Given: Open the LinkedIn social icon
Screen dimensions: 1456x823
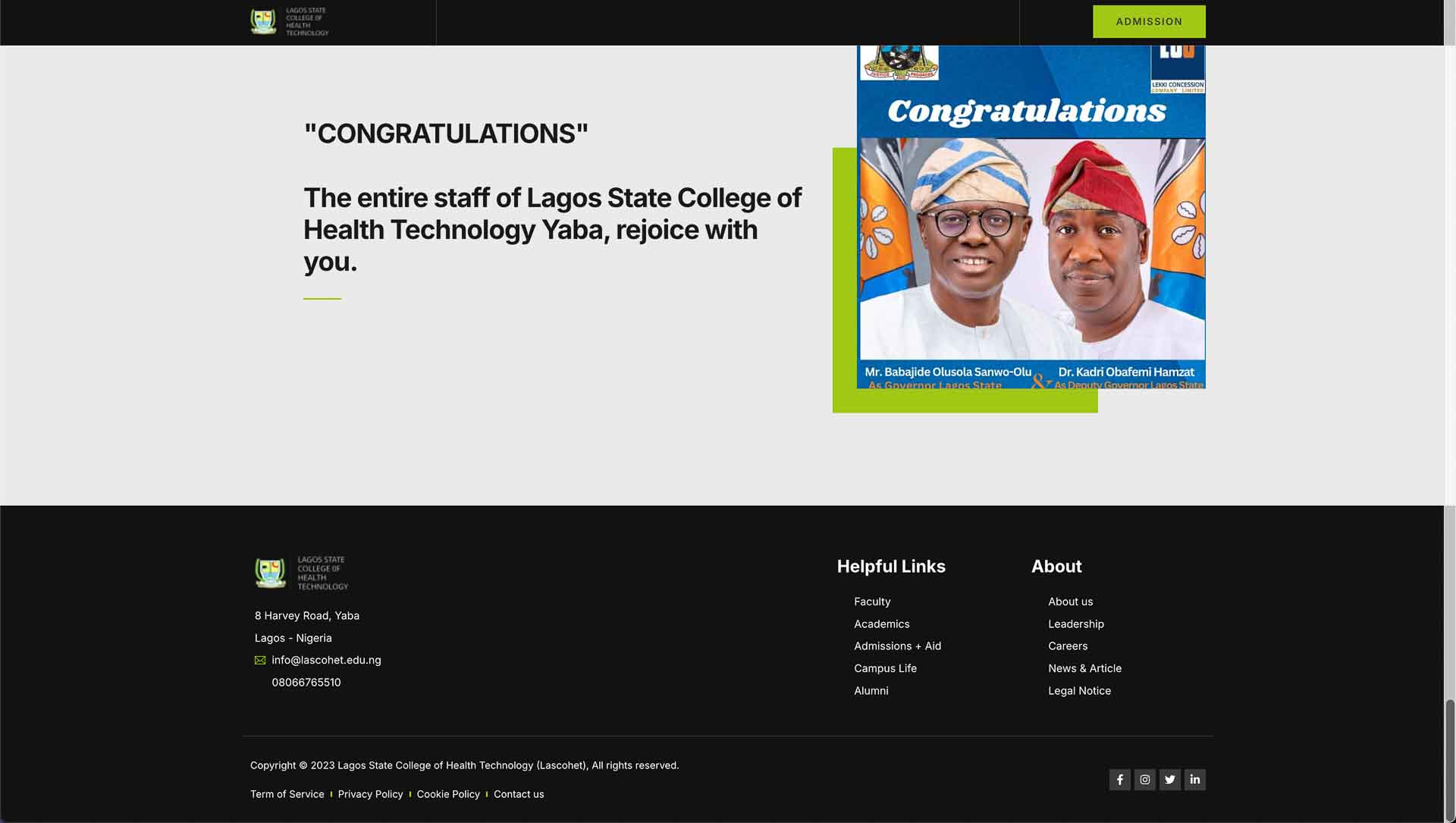Looking at the screenshot, I should [x=1194, y=779].
